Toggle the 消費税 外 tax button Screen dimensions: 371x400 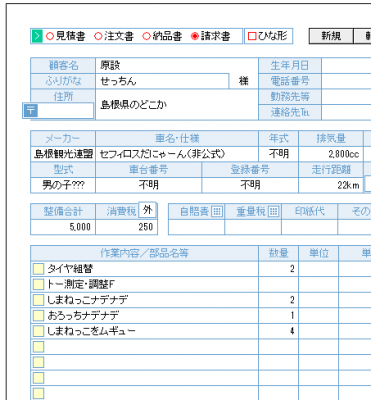point(147,210)
